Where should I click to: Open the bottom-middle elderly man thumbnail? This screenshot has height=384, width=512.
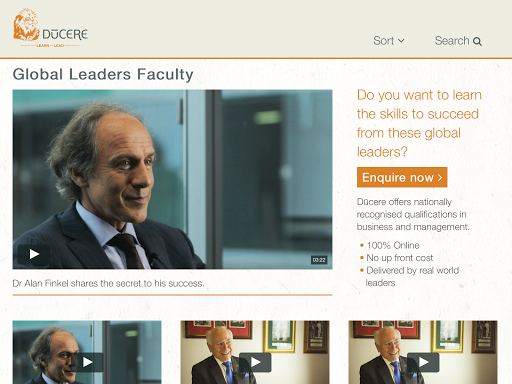[x=255, y=352]
